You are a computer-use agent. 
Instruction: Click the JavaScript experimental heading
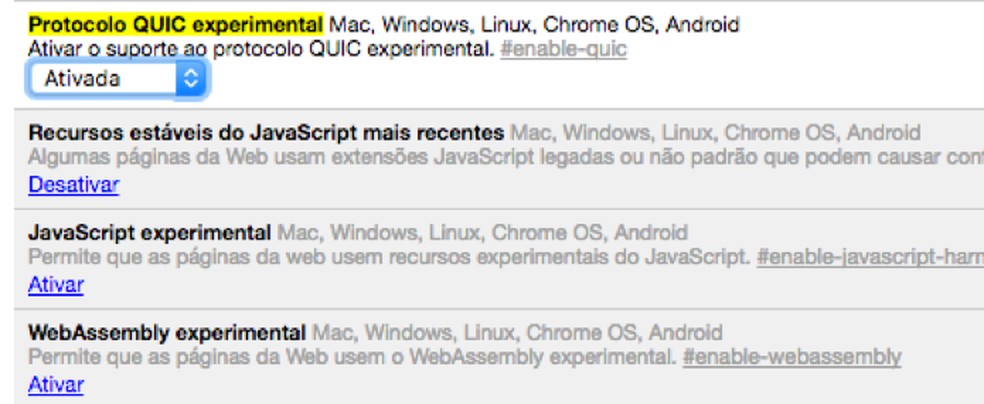pyautogui.click(x=150, y=233)
